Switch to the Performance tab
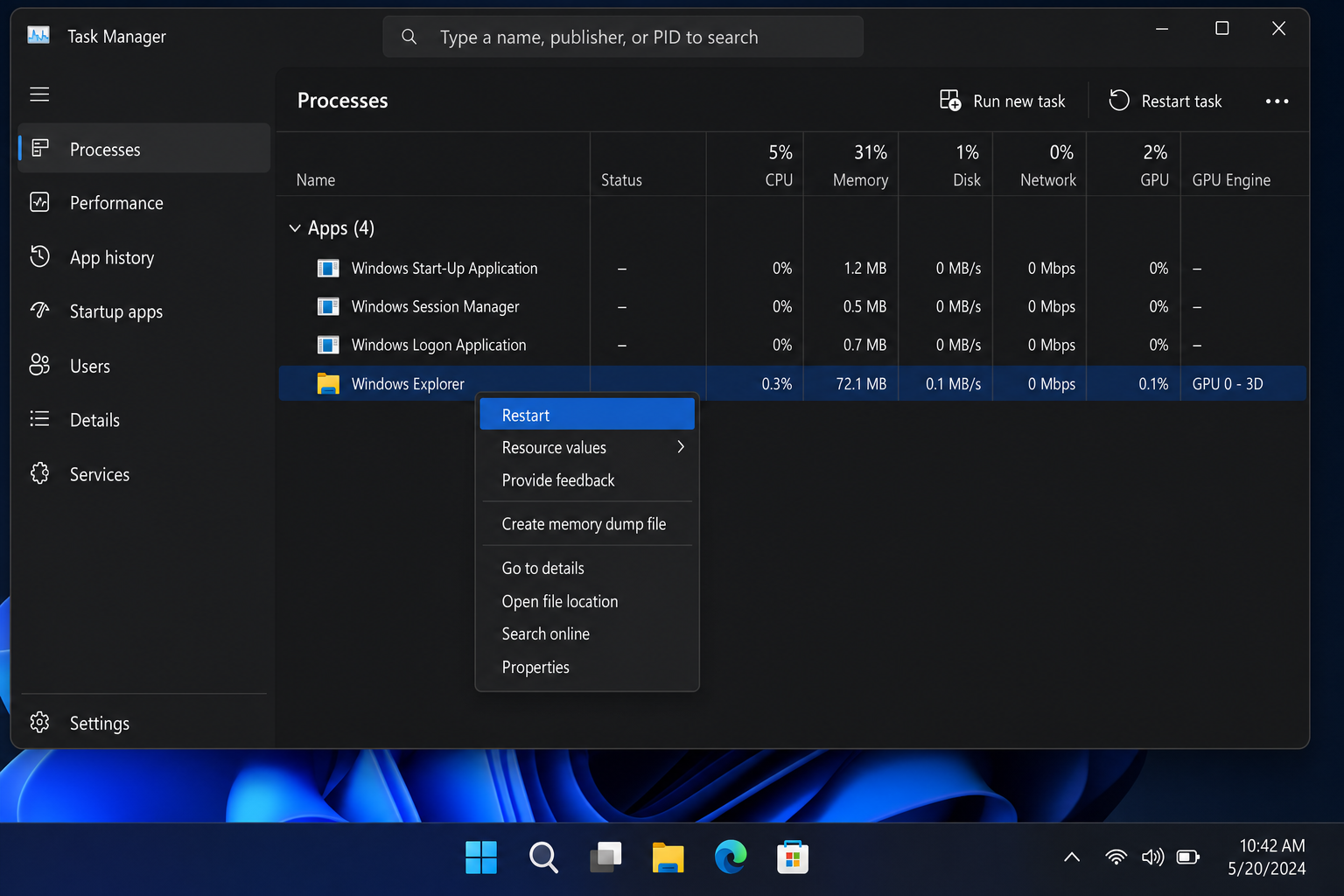The width and height of the screenshot is (1344, 896). pyautogui.click(x=143, y=202)
